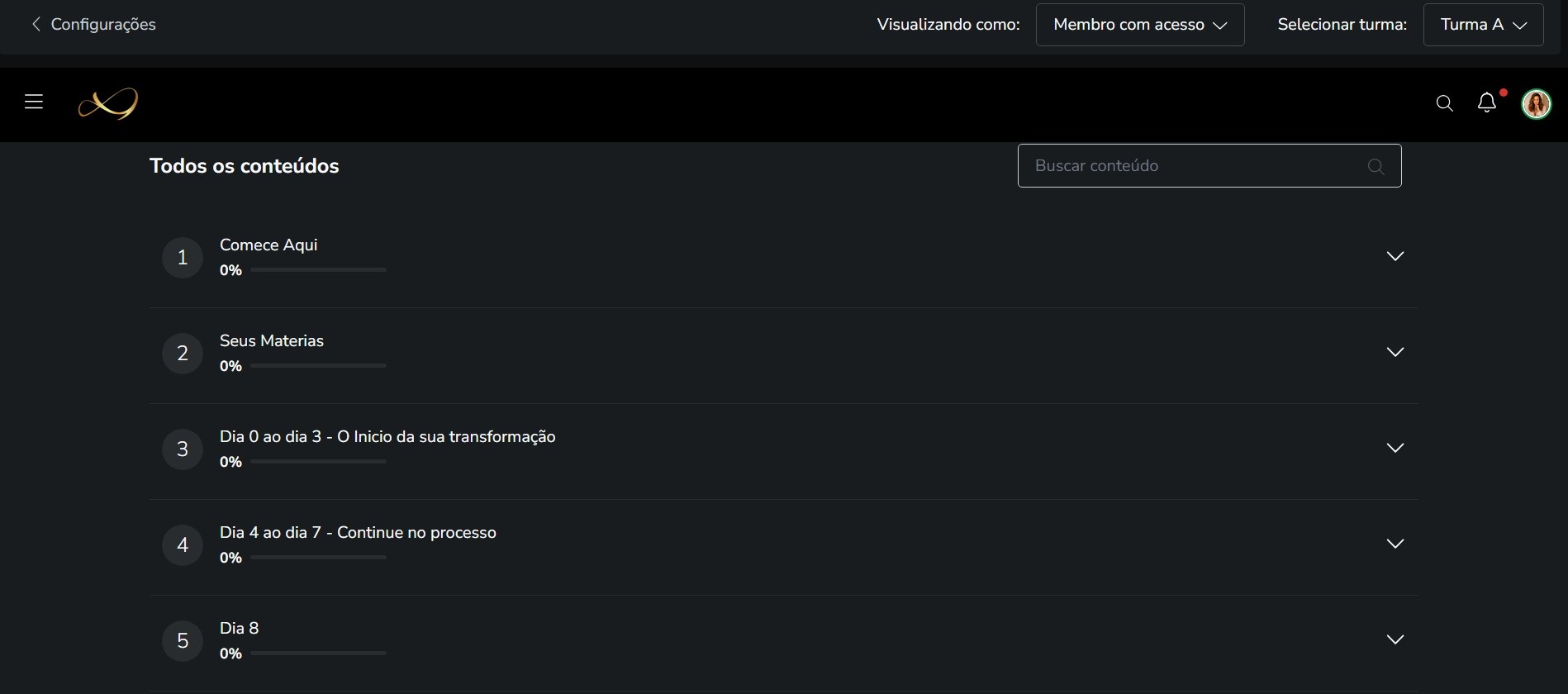Open the Turma A dropdown
The width and height of the screenshot is (1568, 694).
coord(1484,25)
